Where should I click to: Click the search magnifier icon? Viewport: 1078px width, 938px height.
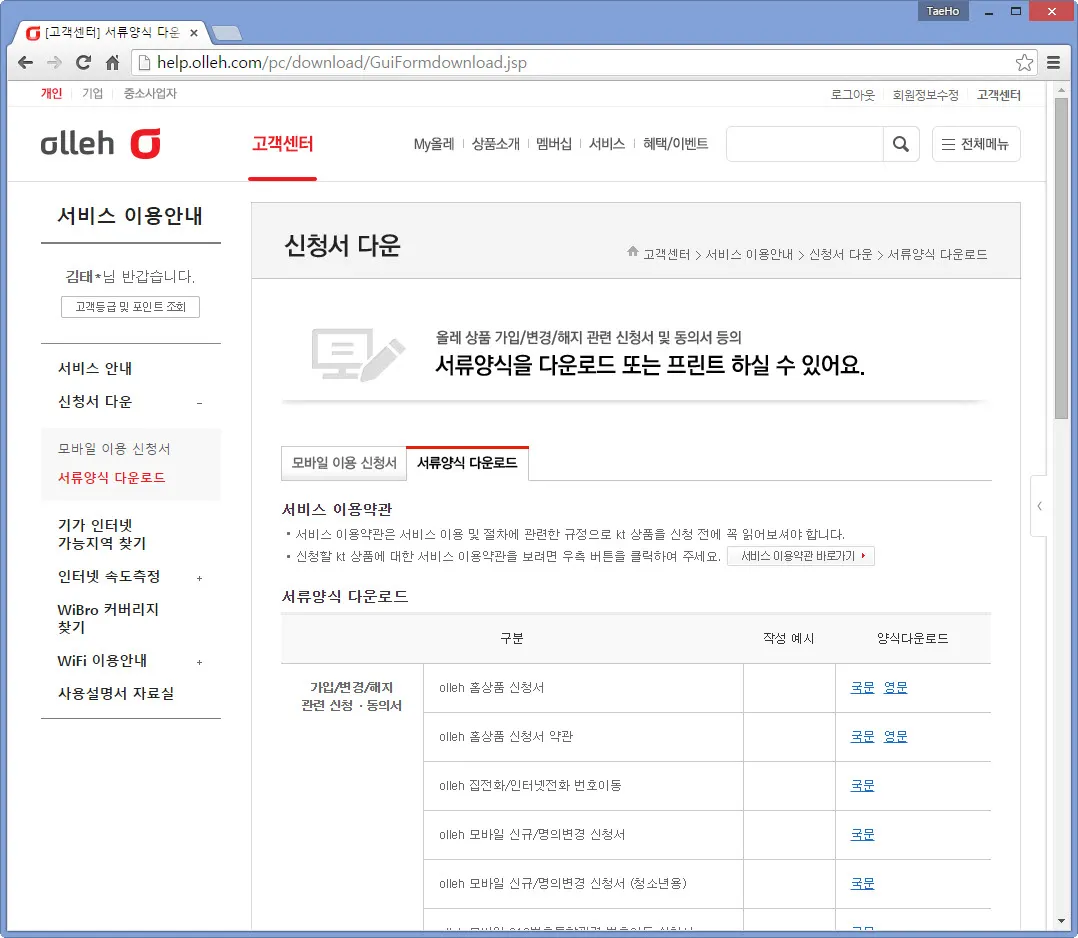pos(899,144)
